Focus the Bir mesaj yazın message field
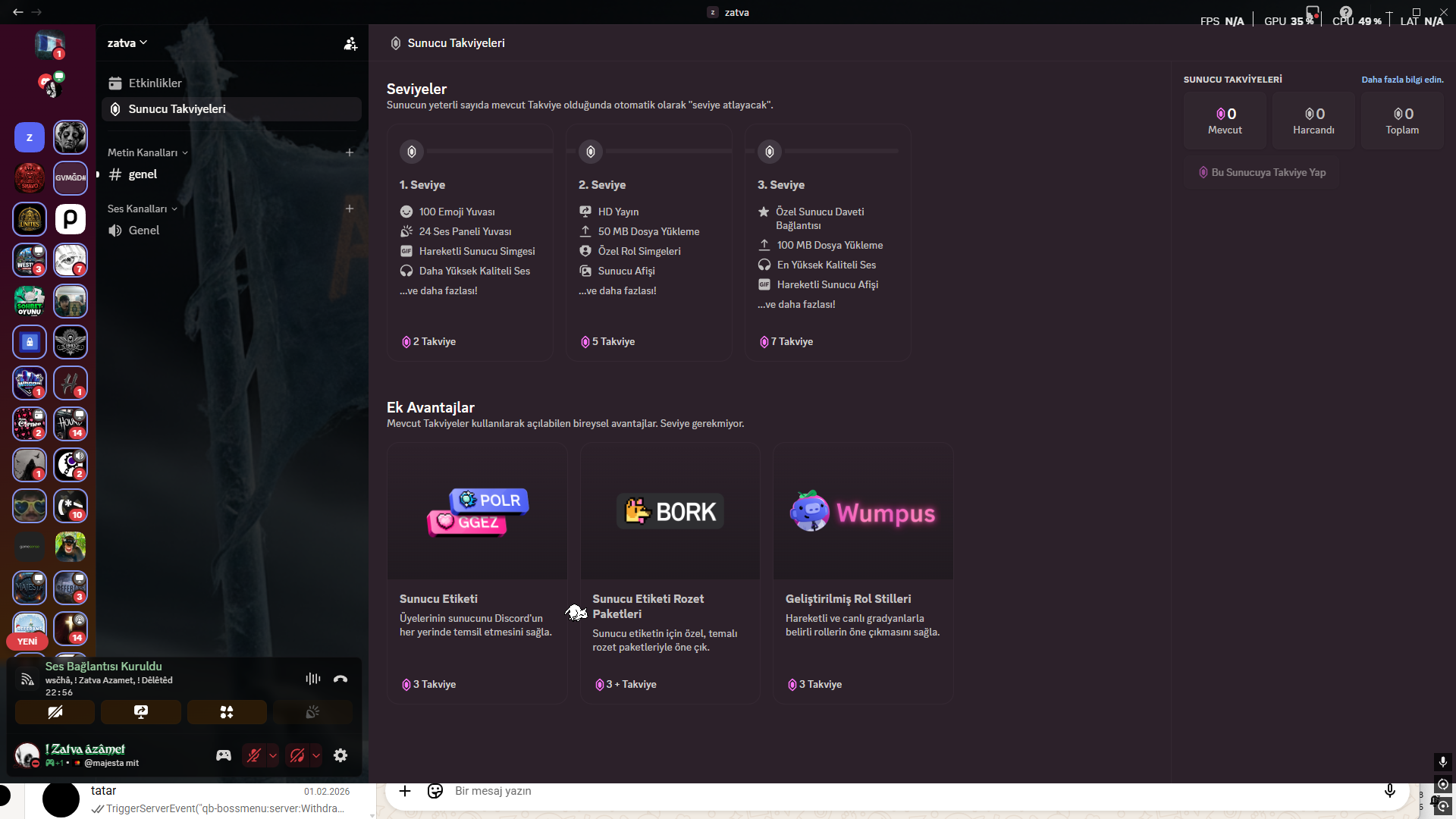Screen dimensions: 1456x819 [910, 791]
